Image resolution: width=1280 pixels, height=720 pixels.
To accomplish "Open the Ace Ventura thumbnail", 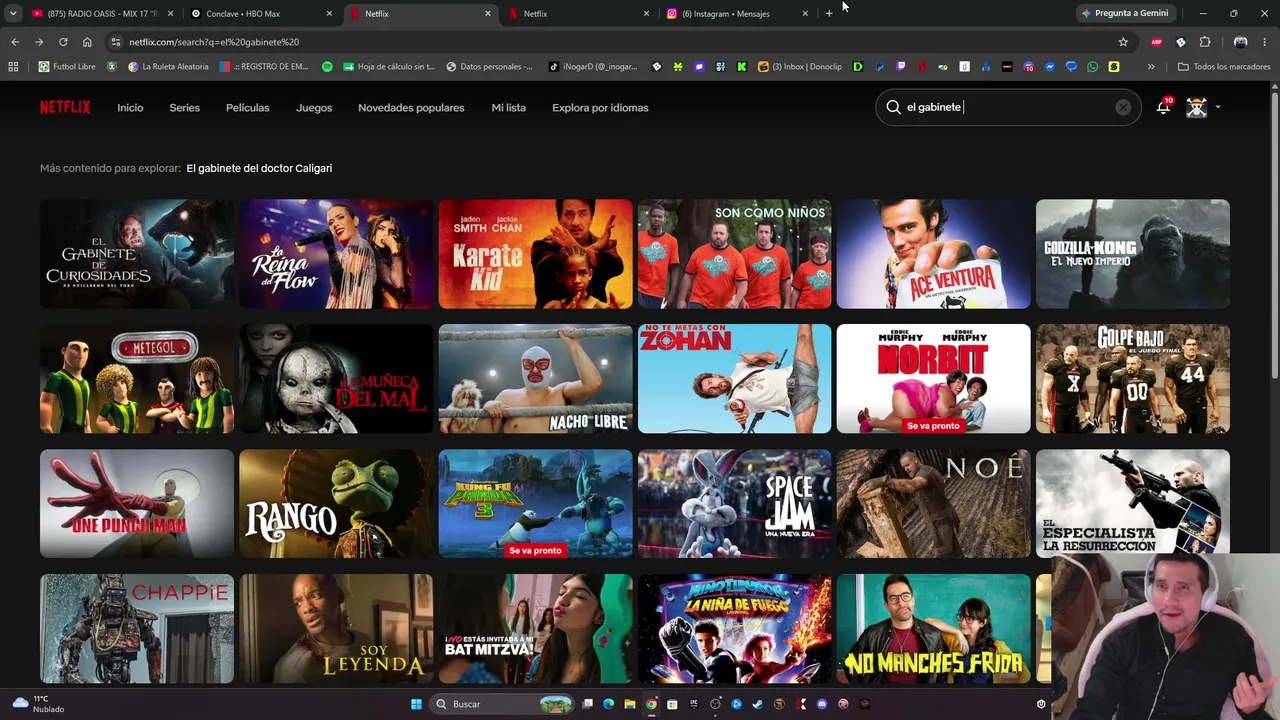I will tap(933, 254).
